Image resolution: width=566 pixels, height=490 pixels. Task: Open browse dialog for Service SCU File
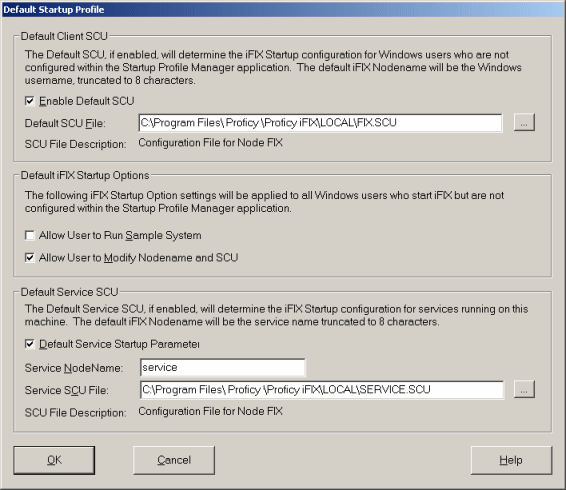coord(524,390)
